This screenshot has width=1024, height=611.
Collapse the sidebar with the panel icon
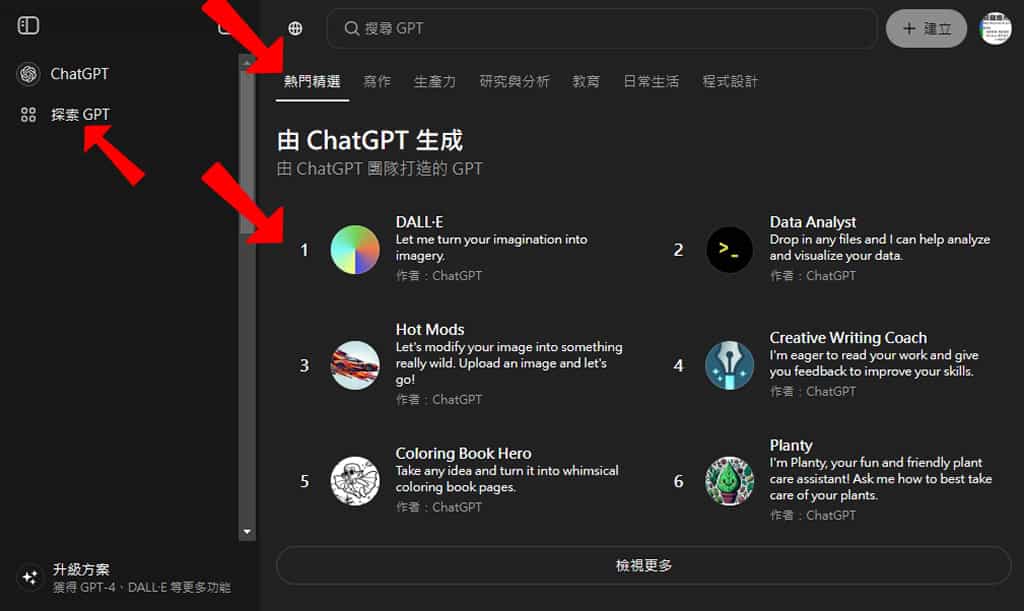point(28,25)
